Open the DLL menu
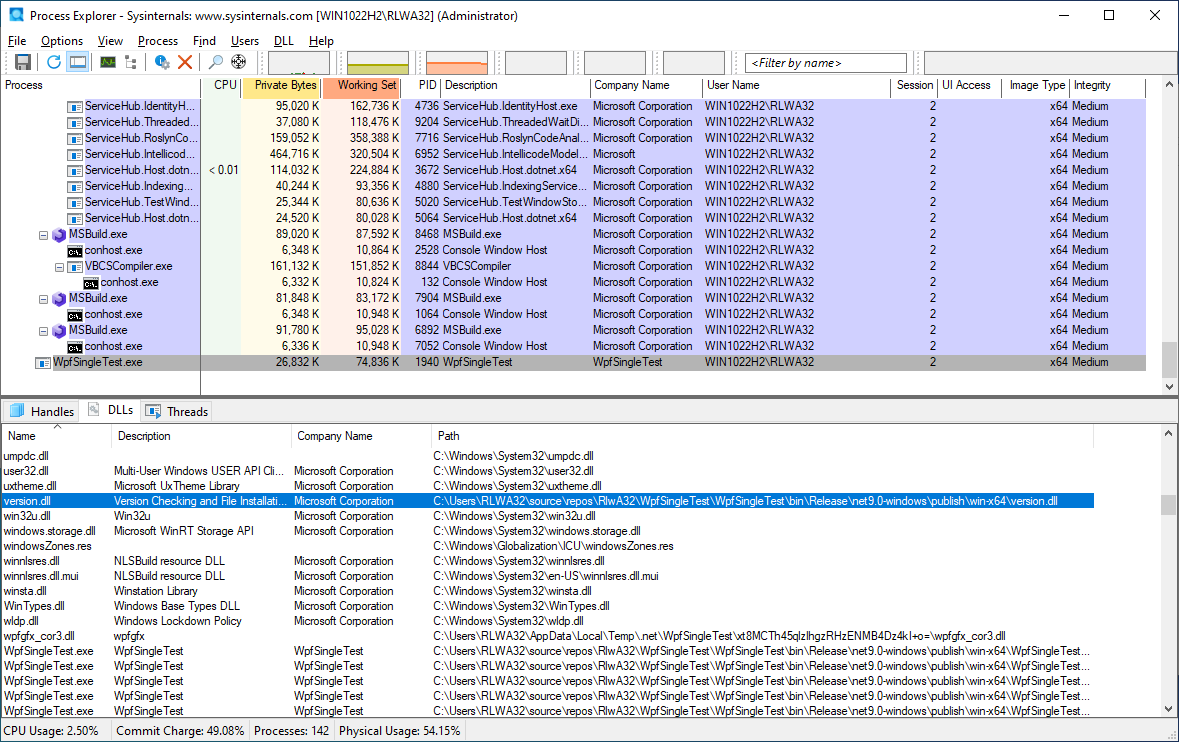The image size is (1179, 742). pos(283,41)
